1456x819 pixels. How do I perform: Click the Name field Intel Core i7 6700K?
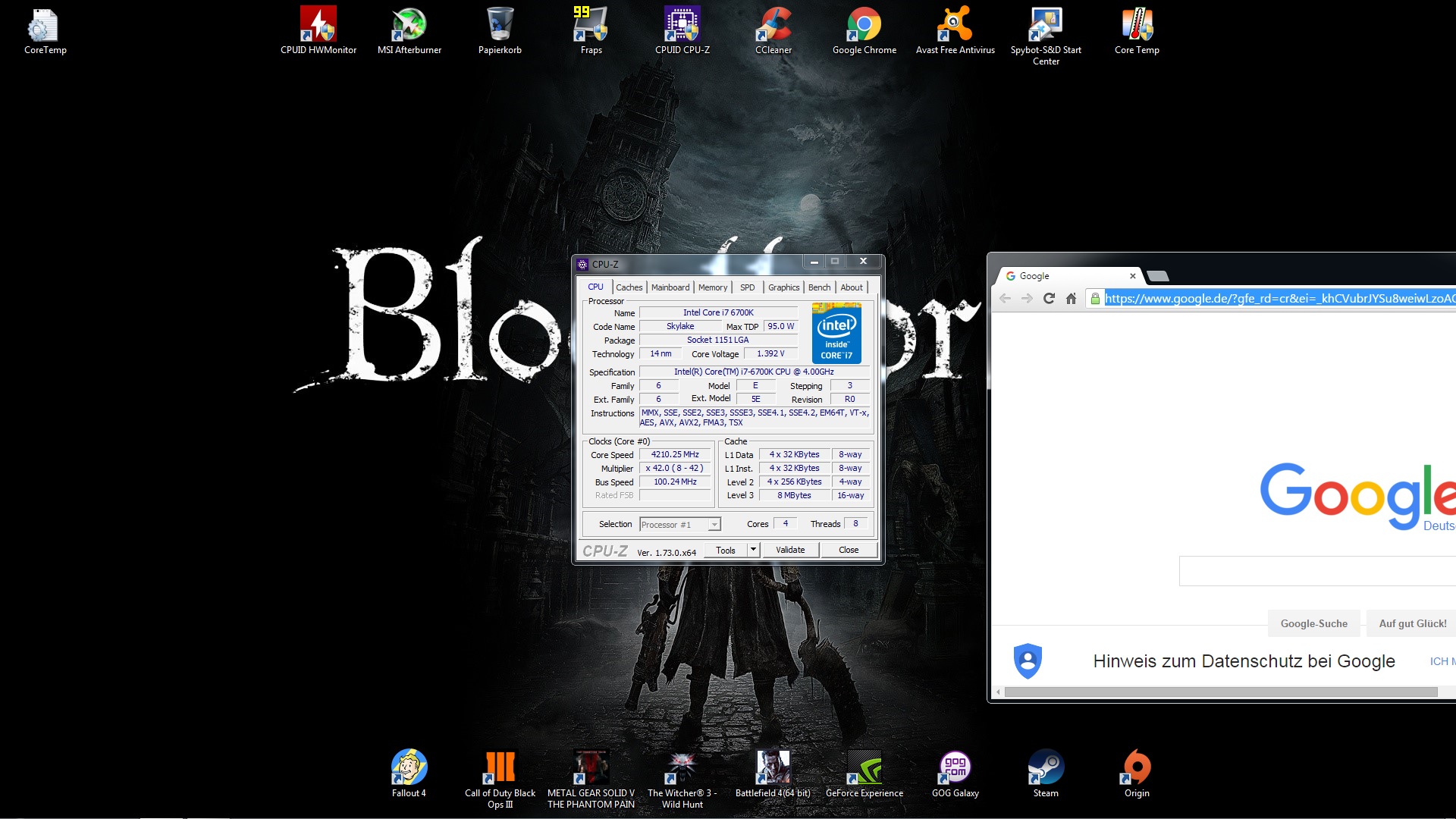(x=718, y=312)
